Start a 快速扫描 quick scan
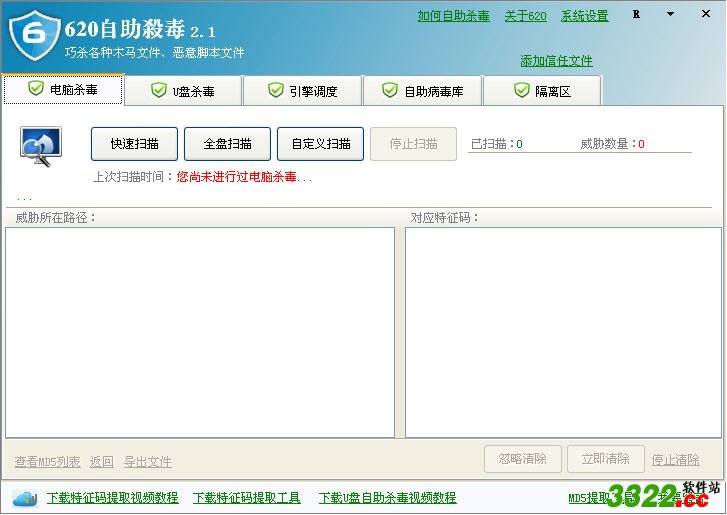727x515 pixels. click(134, 144)
